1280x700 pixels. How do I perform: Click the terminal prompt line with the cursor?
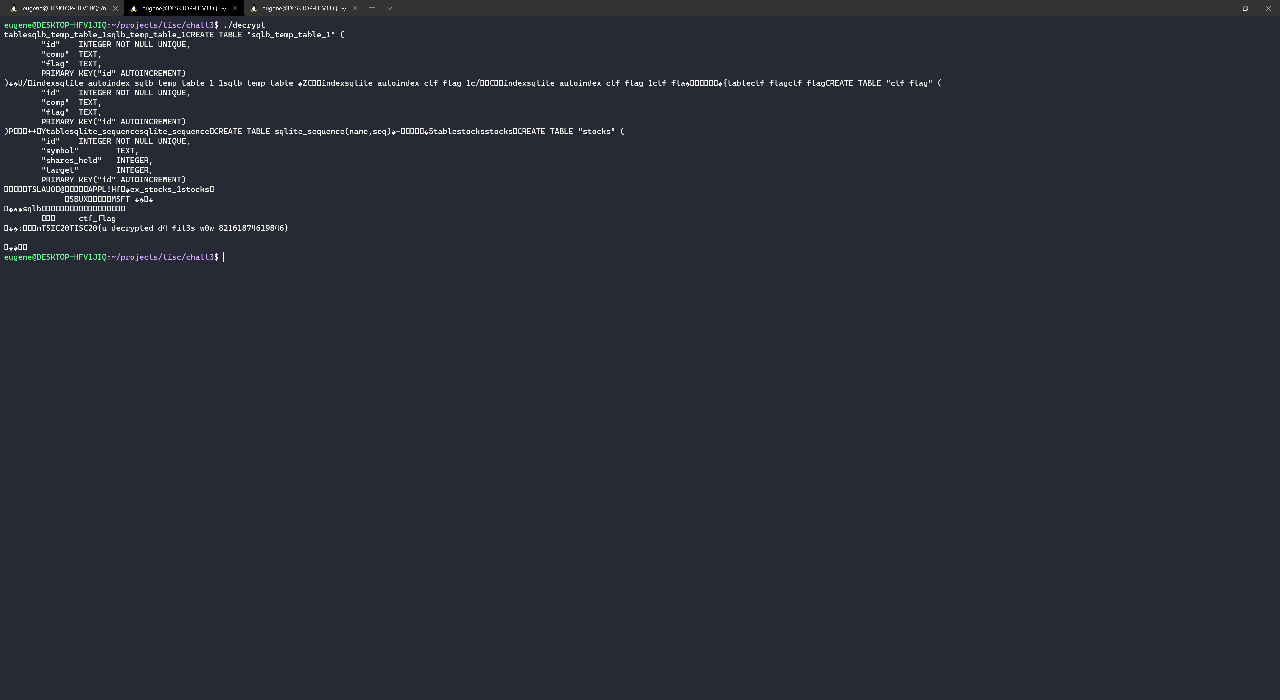click(x=110, y=257)
